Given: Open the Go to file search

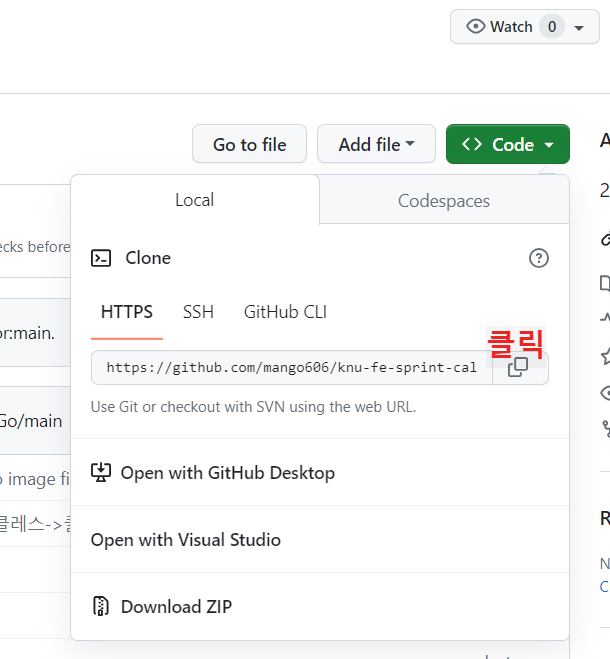Looking at the screenshot, I should point(249,144).
